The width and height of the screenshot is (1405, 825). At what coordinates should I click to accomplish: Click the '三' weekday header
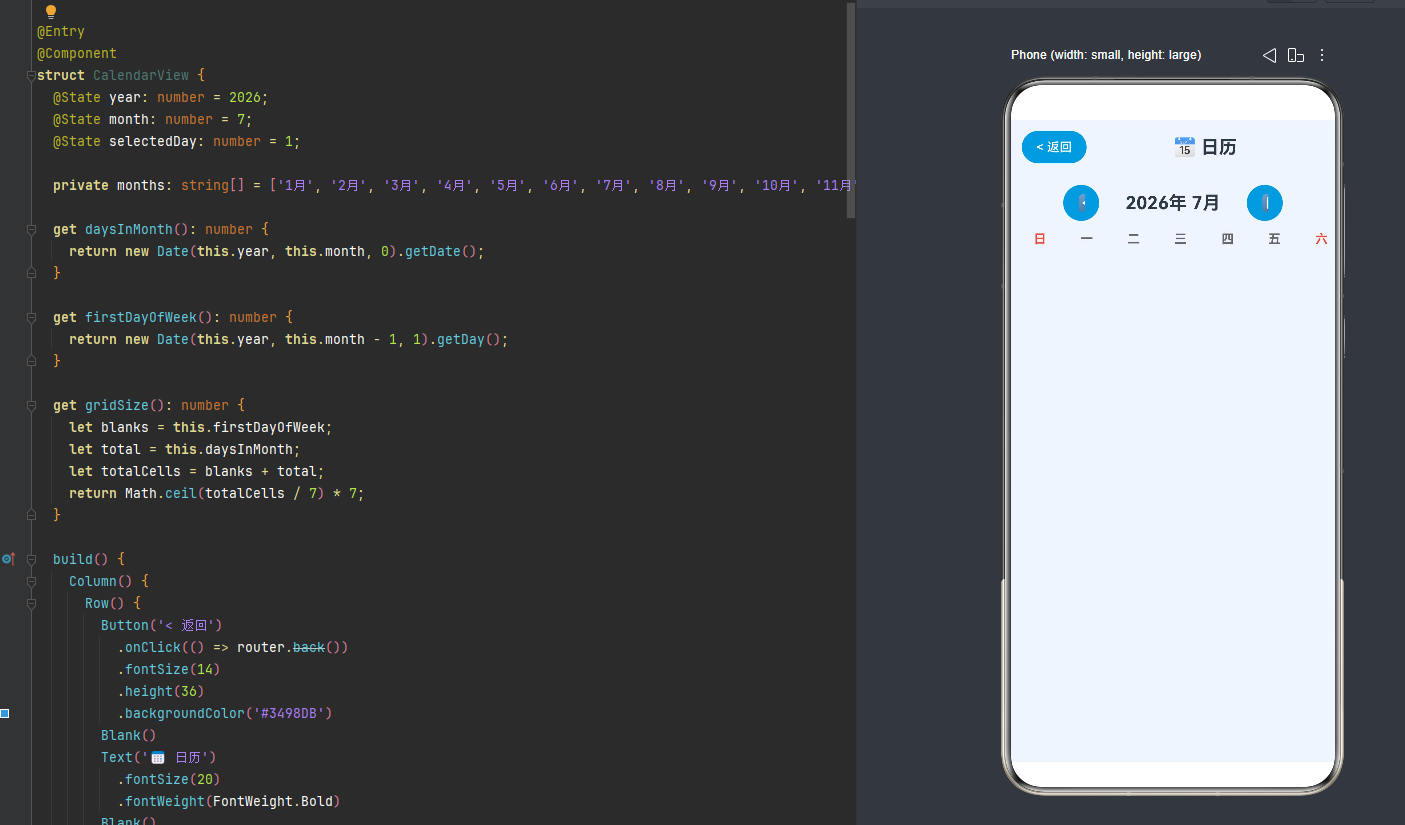1181,239
